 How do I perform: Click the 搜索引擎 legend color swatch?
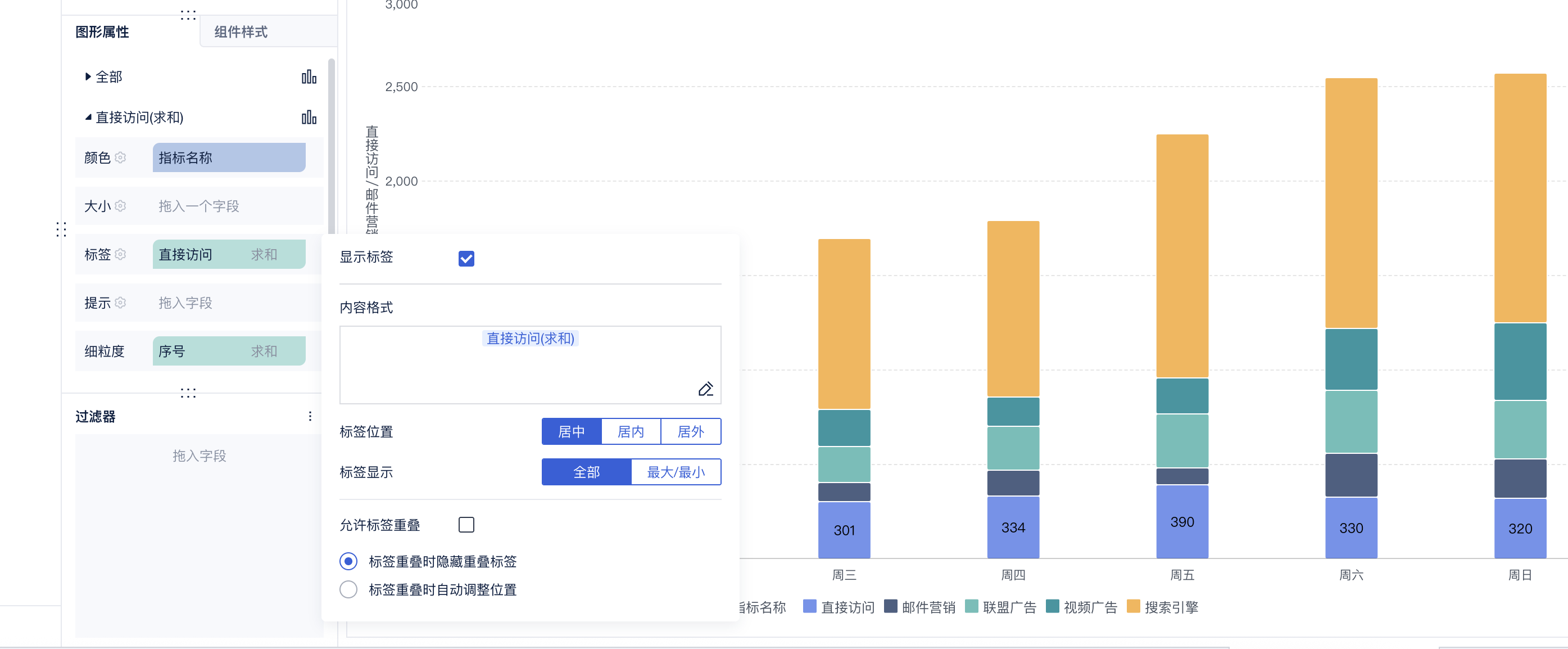[x=1133, y=606]
